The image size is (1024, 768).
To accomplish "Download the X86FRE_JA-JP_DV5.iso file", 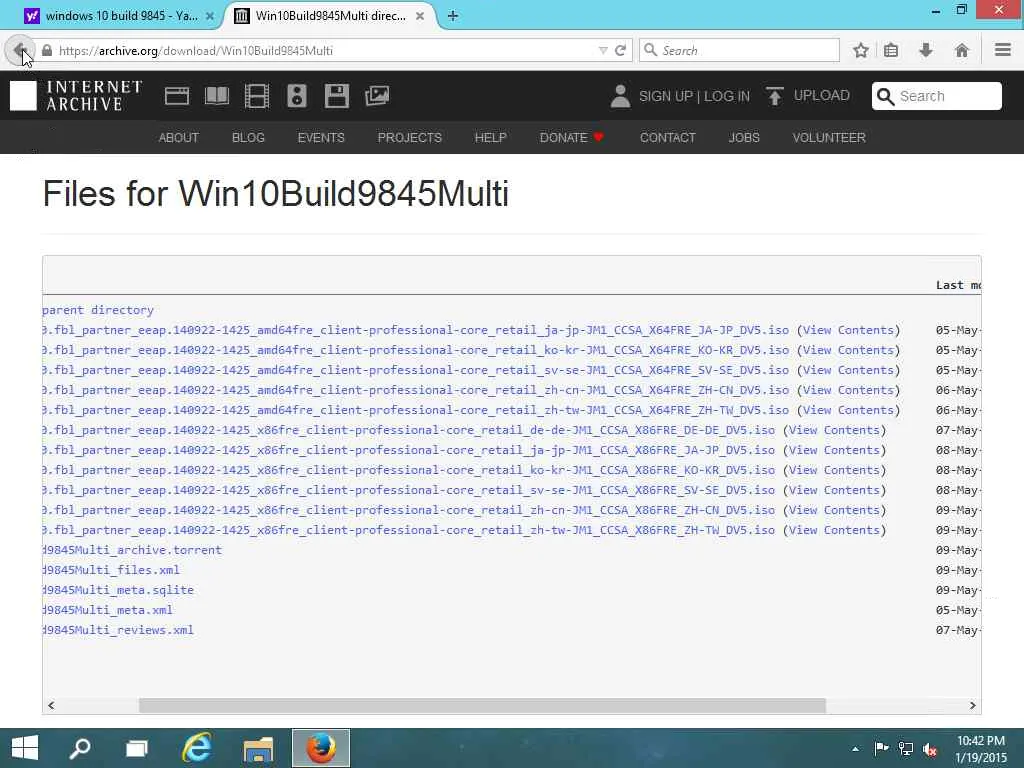I will 409,450.
